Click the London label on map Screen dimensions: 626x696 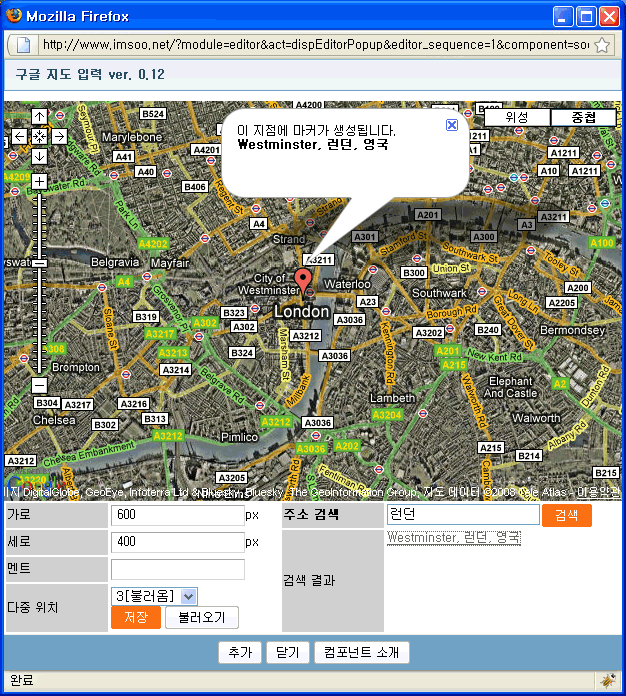301,312
